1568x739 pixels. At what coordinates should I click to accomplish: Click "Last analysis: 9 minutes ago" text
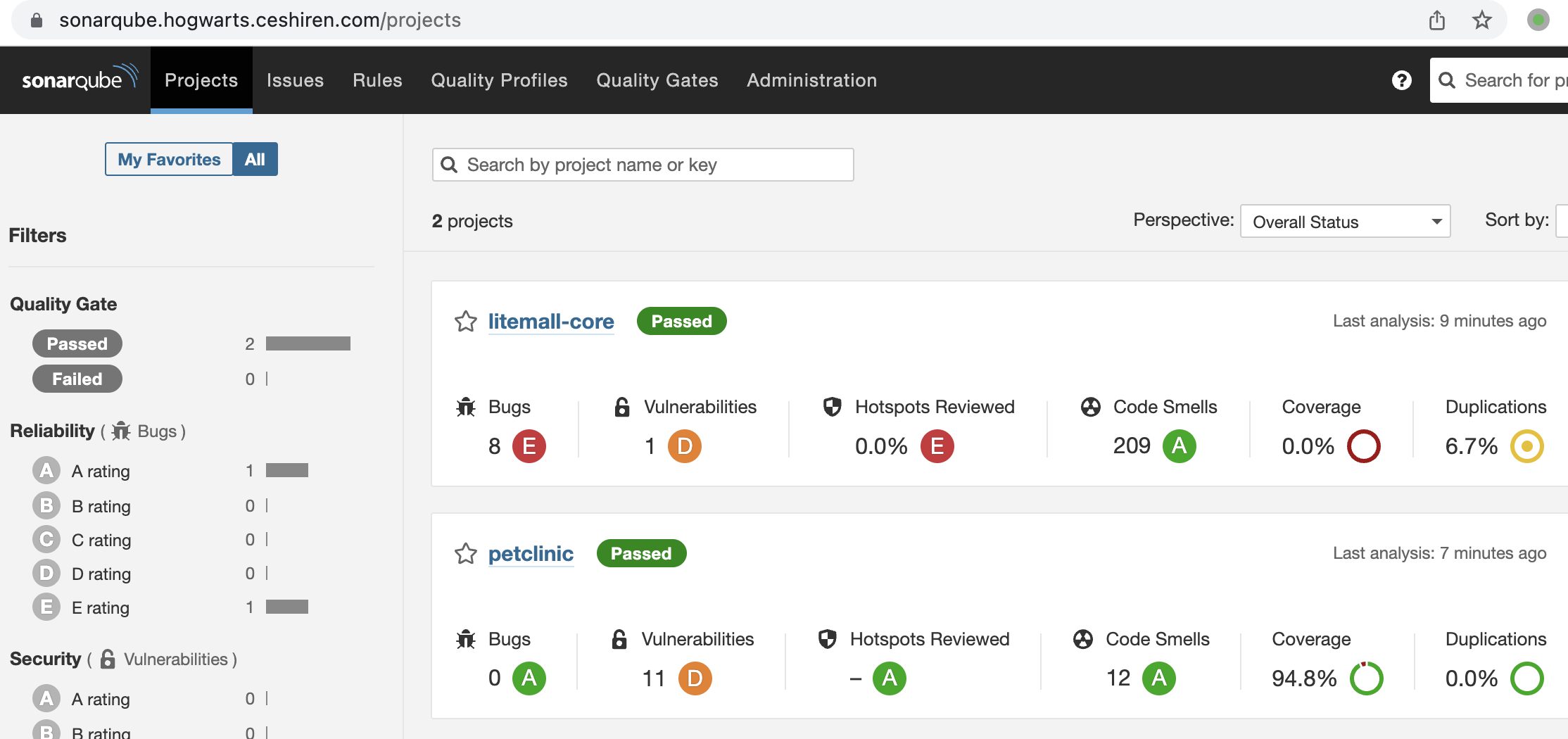pos(1439,321)
